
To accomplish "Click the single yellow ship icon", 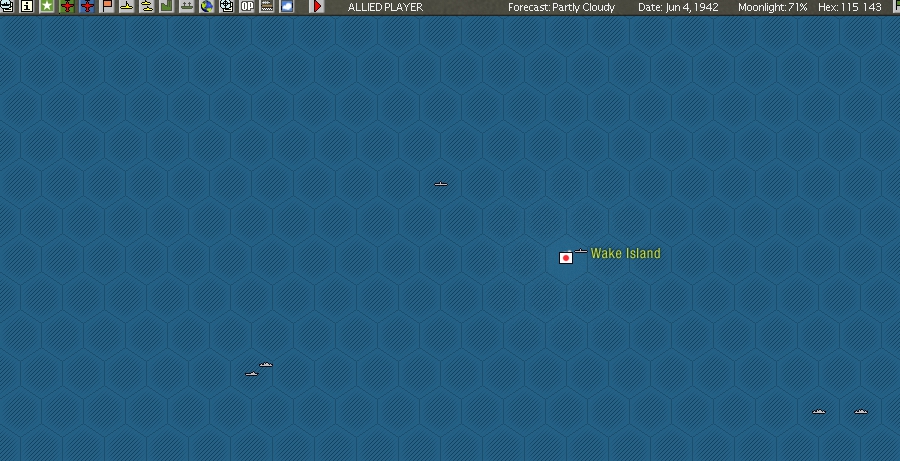I will tap(127, 6).
